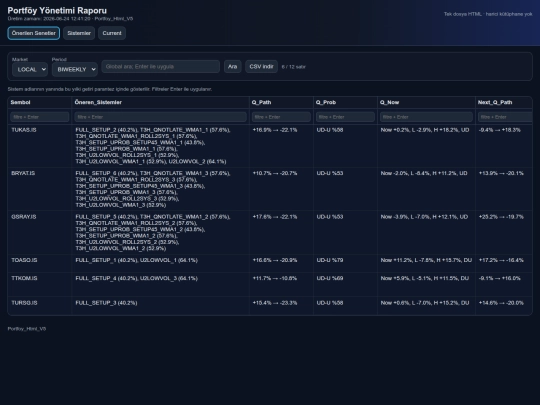This screenshot has height=405, width=540.
Task: Open the Sistemler tab
Action: click(79, 33)
